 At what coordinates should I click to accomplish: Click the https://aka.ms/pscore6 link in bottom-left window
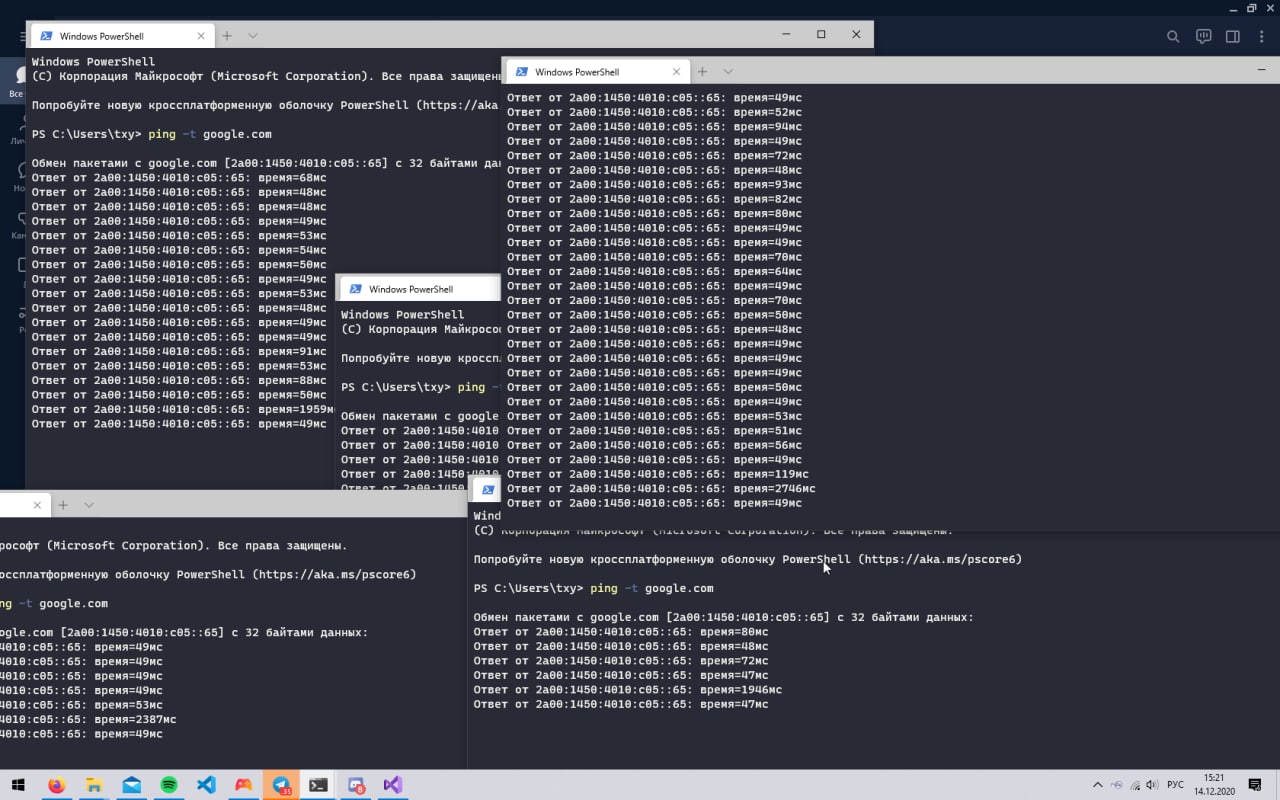point(334,574)
